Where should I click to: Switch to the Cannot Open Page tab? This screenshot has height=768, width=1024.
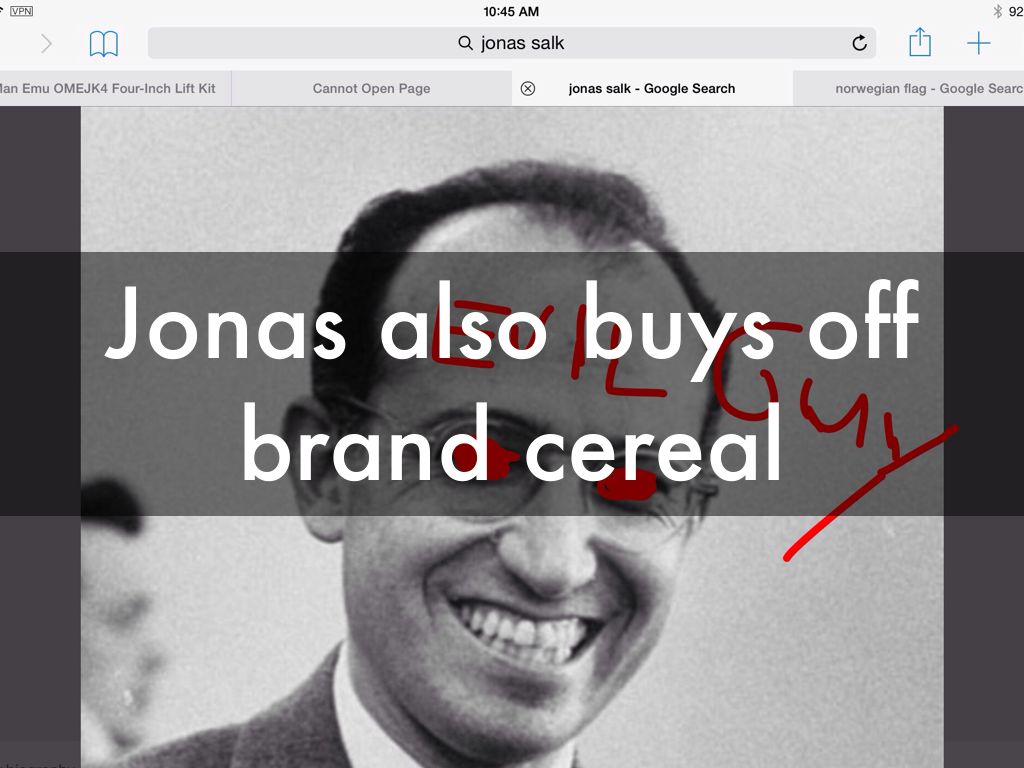372,88
